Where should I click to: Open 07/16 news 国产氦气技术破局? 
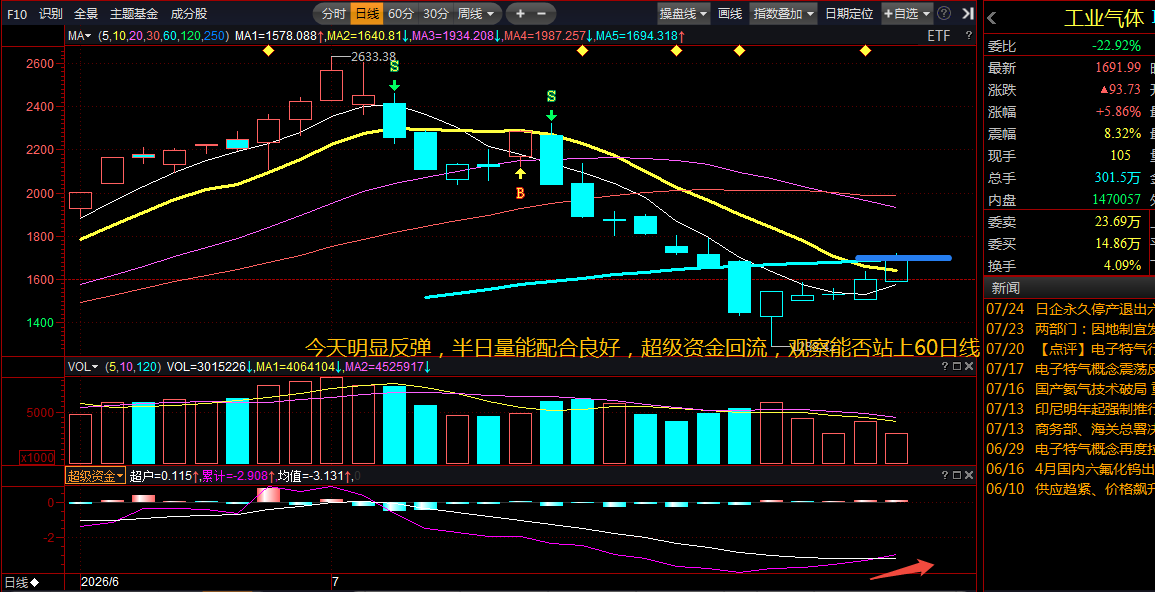click(x=1070, y=388)
